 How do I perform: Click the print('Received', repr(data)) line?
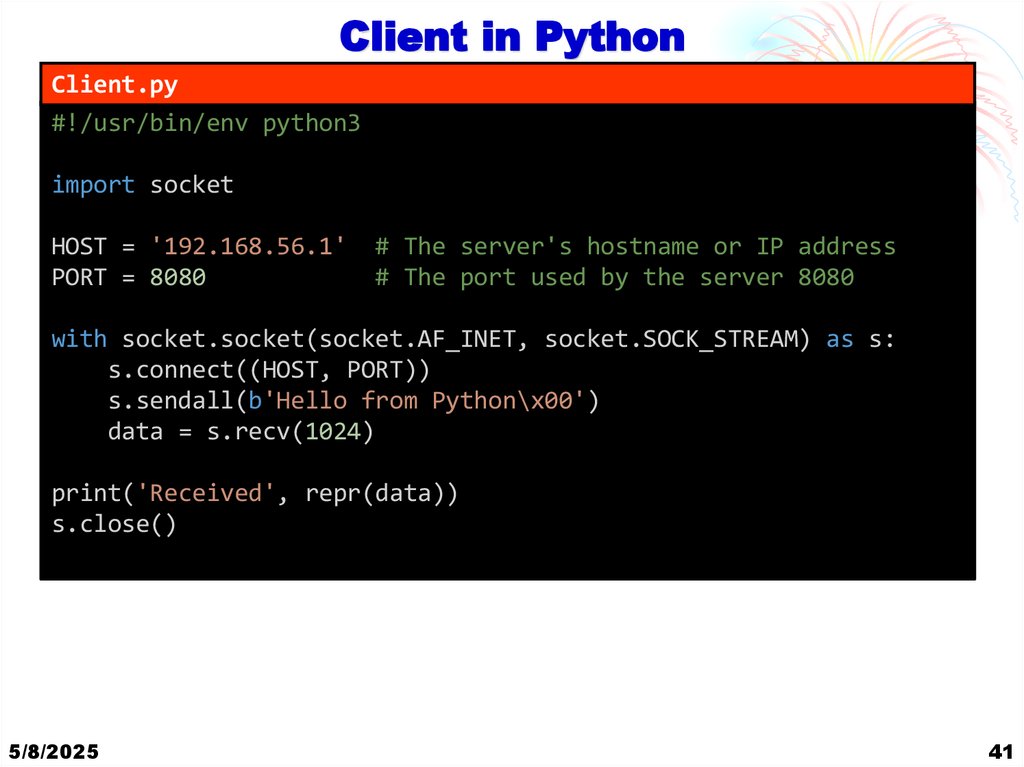pos(255,493)
